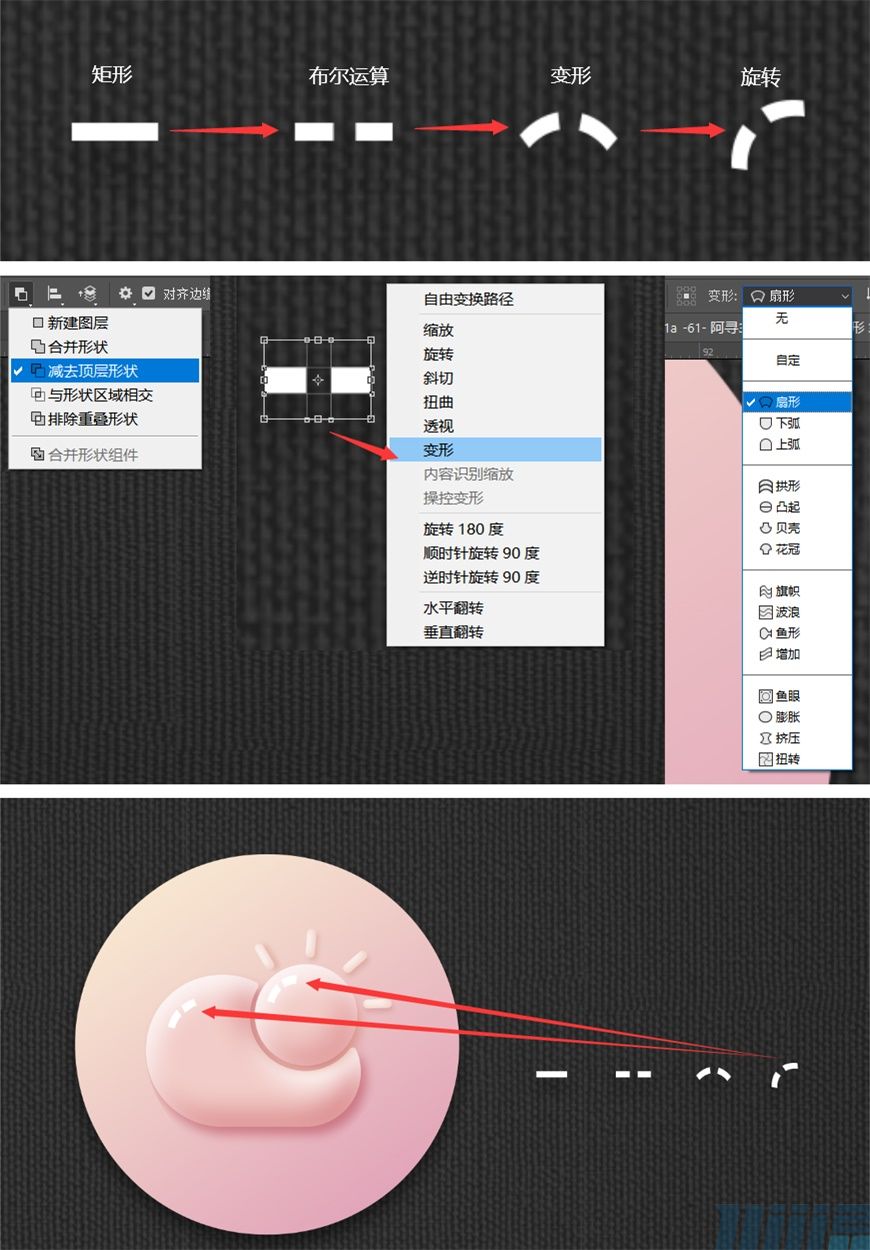Select the 鱼形 warp style
The image size is (870, 1250).
click(797, 633)
